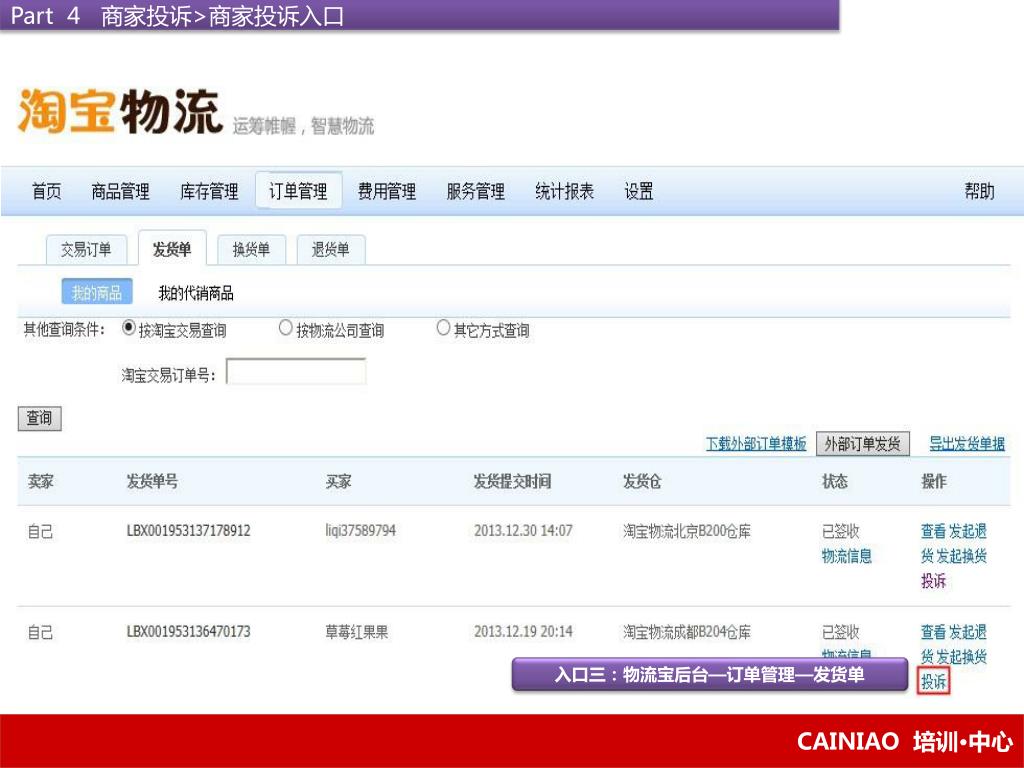Click the 状态 column header

tap(835, 482)
